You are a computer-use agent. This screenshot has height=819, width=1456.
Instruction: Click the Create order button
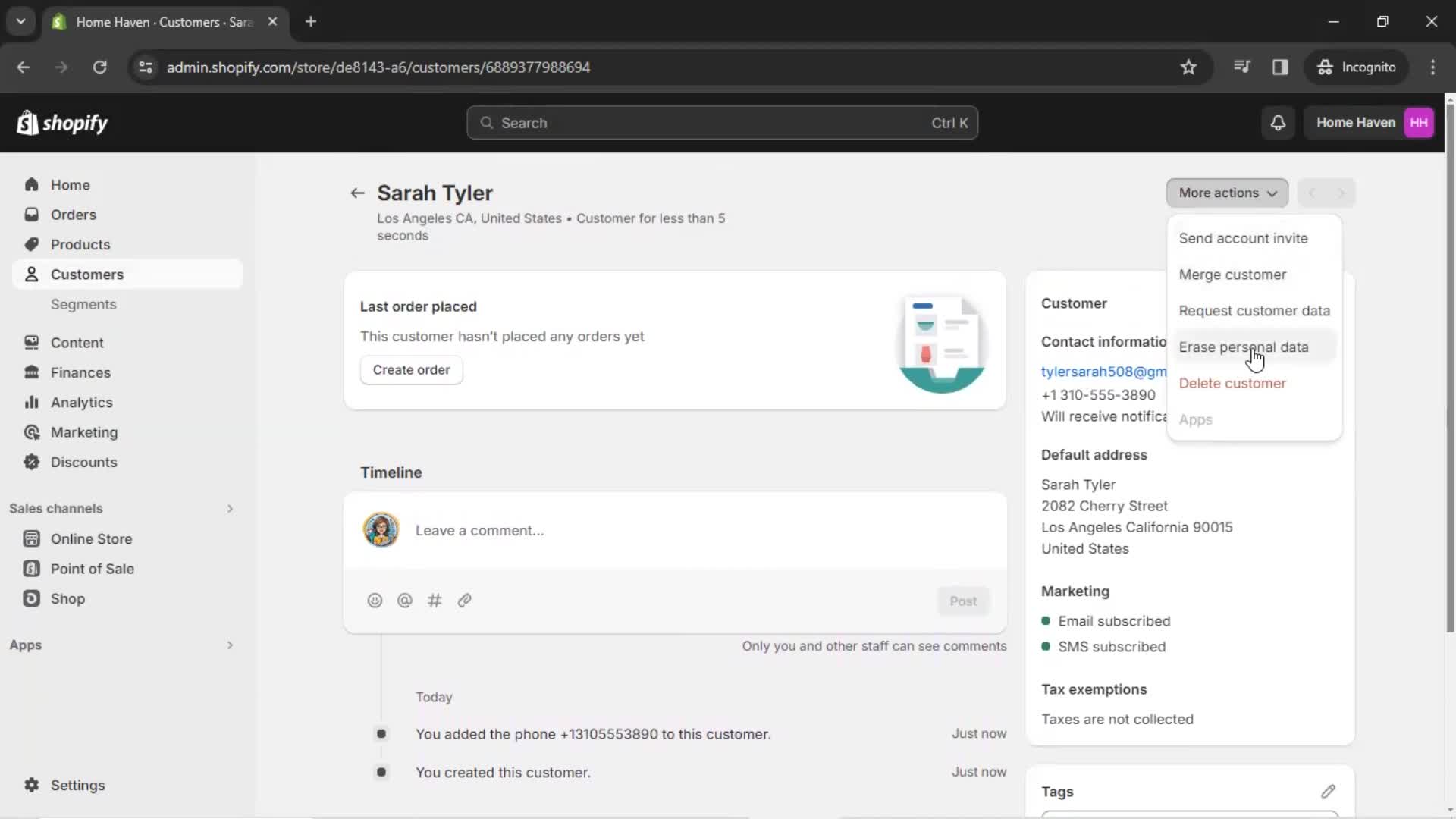pyautogui.click(x=411, y=370)
